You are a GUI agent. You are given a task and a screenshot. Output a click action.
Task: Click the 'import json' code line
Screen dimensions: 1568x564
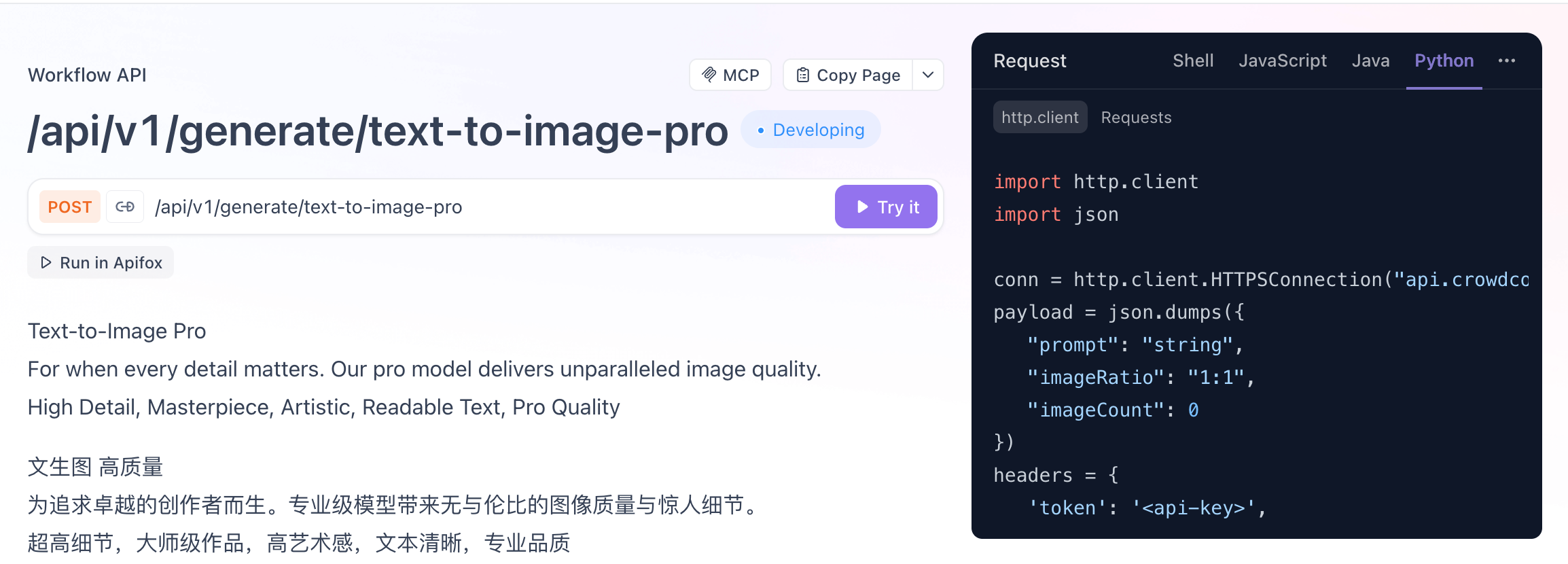[x=1056, y=214]
